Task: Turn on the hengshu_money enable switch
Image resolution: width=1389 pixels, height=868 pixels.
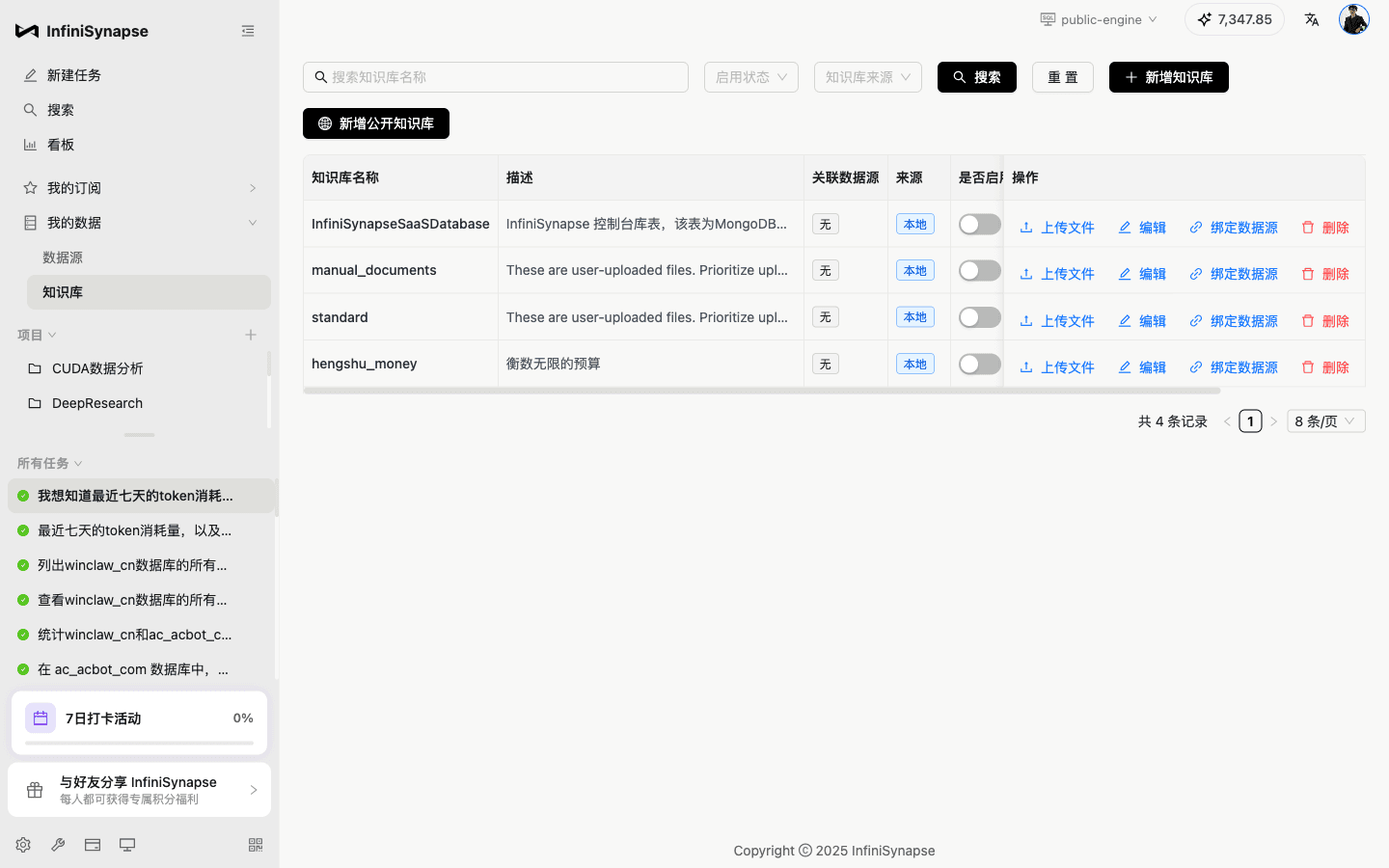Action: [x=979, y=365]
